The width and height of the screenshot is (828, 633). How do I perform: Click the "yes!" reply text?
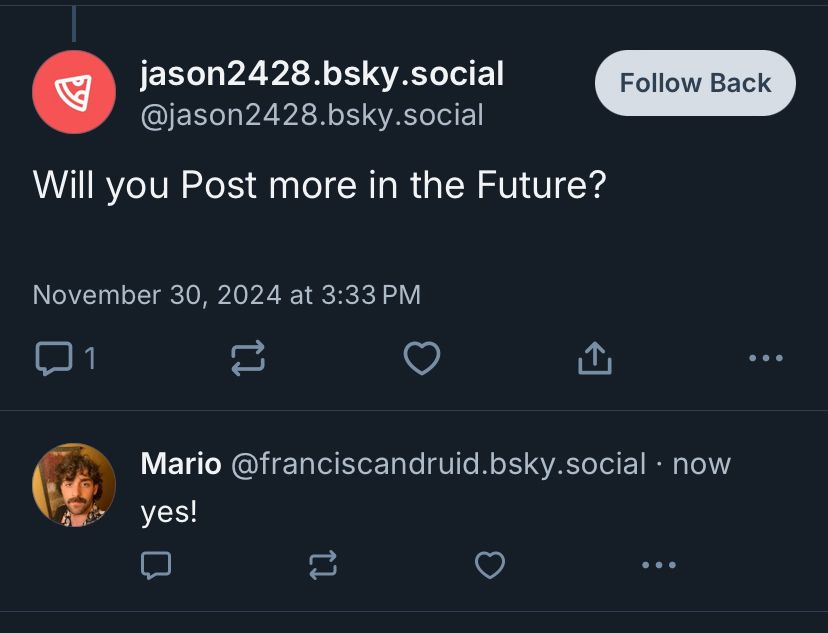point(169,512)
